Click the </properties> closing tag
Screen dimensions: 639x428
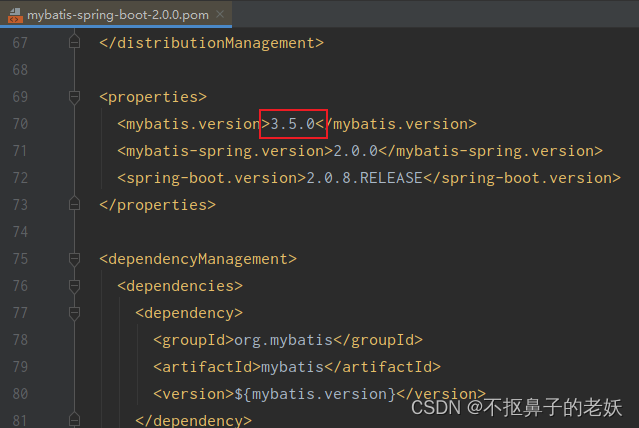pyautogui.click(x=158, y=205)
